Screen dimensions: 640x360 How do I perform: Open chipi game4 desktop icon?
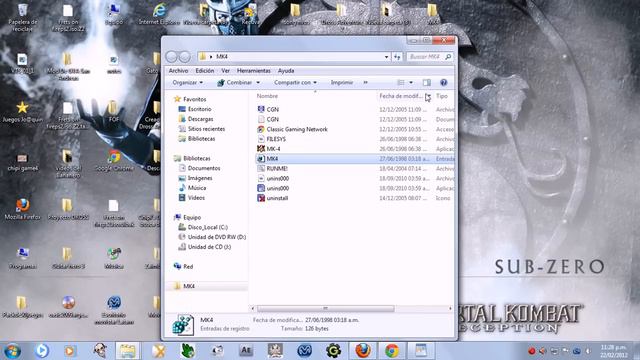tap(23, 162)
